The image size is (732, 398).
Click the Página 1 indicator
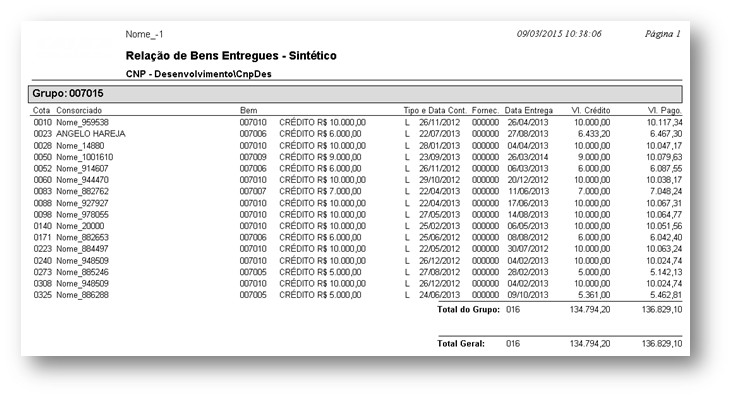[x=663, y=34]
